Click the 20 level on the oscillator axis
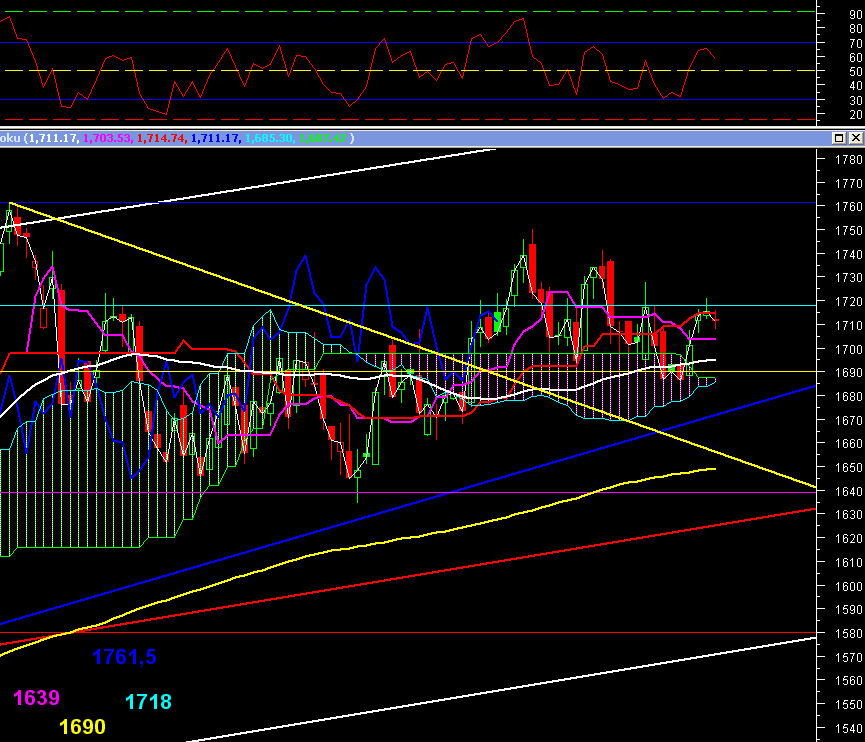Screen dimensions: 865x742 point(856,115)
